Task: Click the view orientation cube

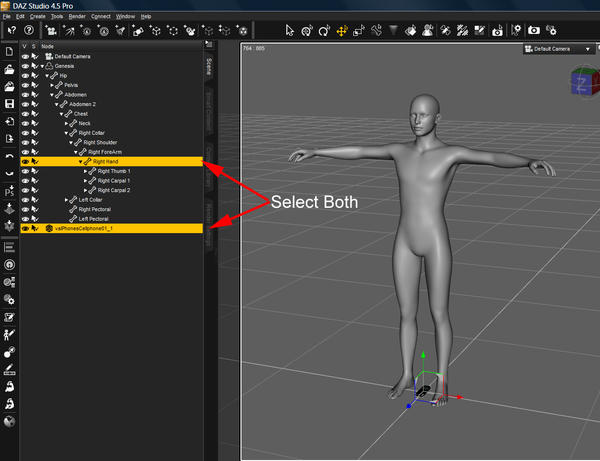Action: (x=584, y=81)
